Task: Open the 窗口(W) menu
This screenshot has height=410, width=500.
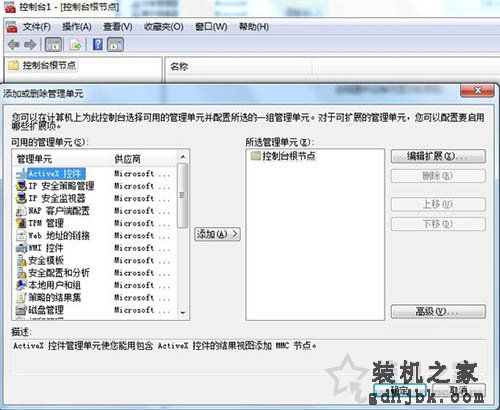Action: 211,27
